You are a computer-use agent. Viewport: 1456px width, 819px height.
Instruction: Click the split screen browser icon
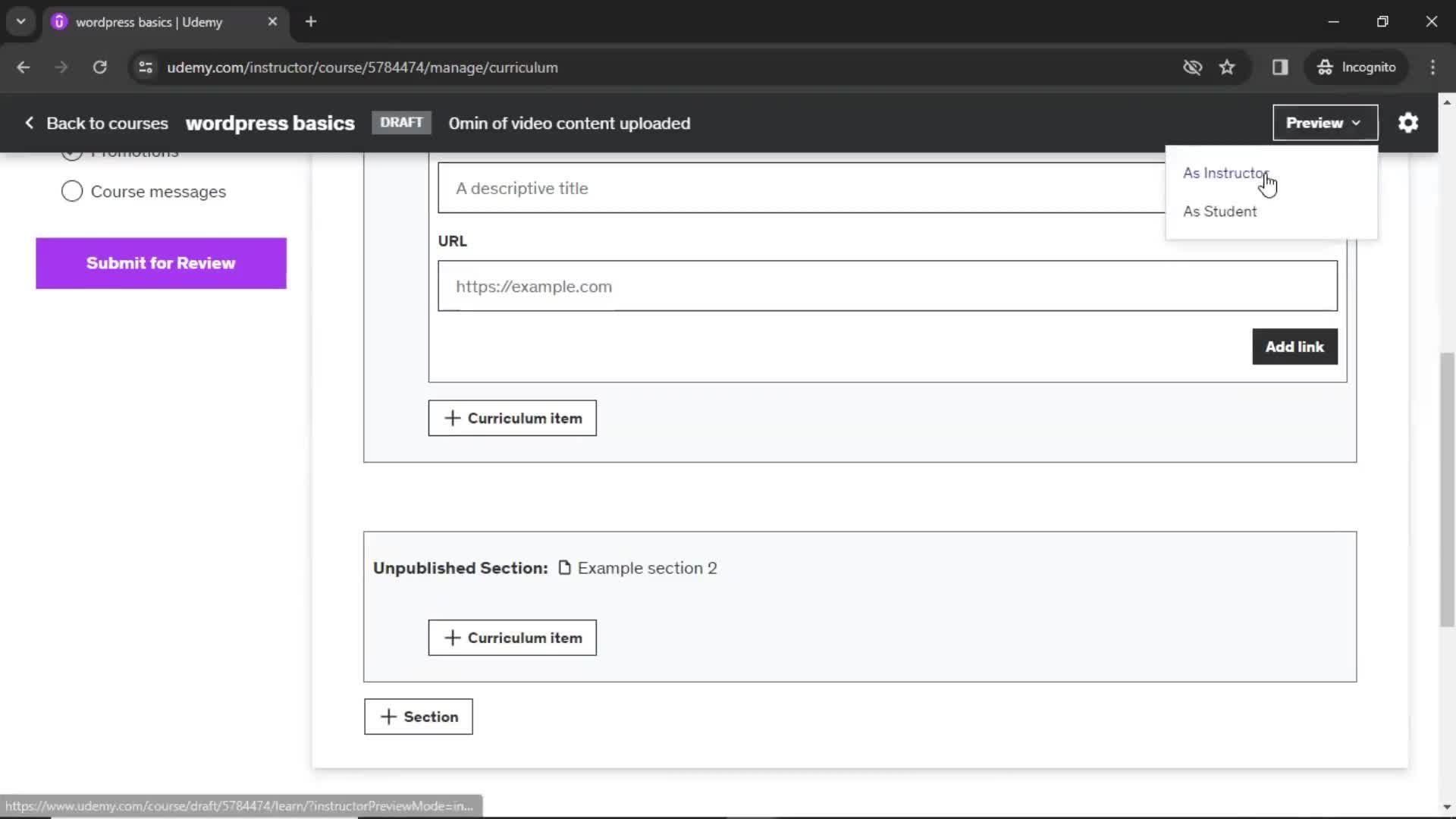coord(1281,67)
